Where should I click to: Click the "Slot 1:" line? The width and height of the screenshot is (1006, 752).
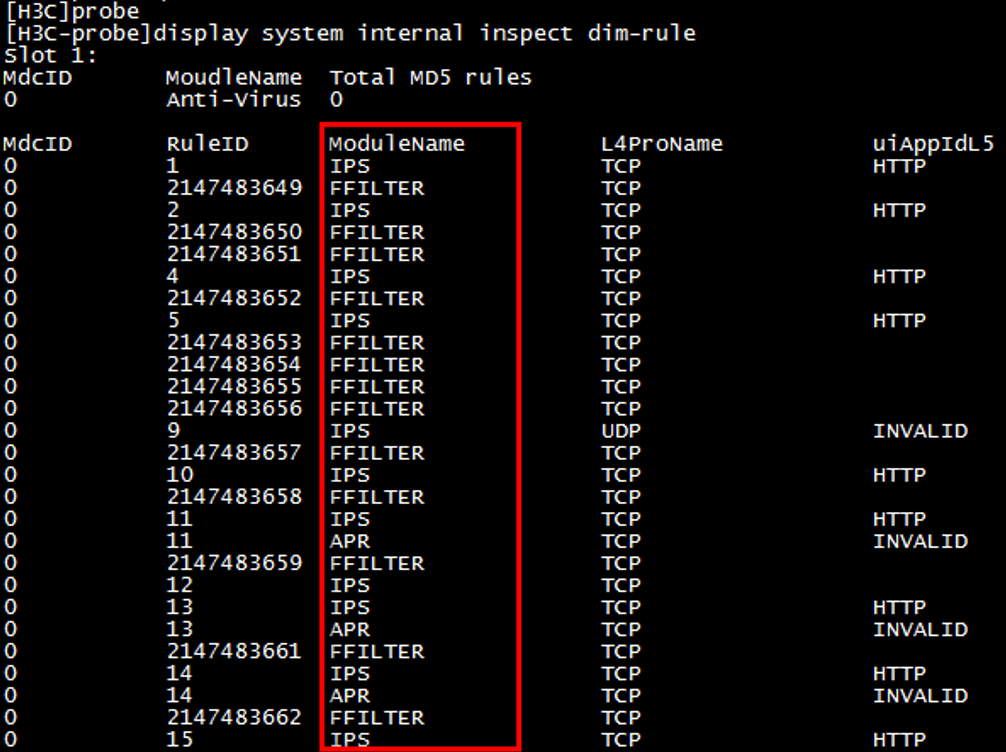coord(50,56)
